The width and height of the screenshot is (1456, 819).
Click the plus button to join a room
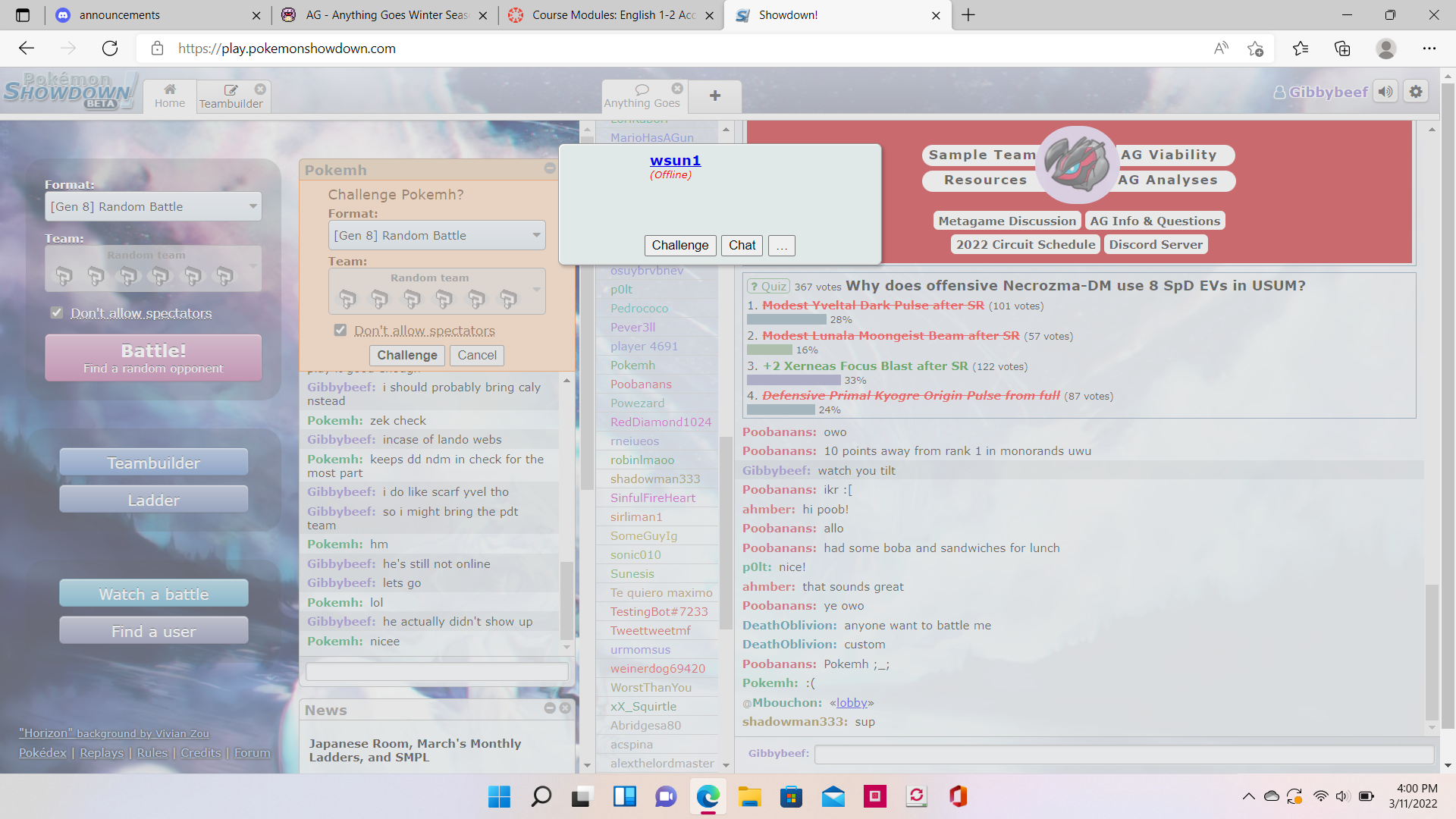(715, 96)
